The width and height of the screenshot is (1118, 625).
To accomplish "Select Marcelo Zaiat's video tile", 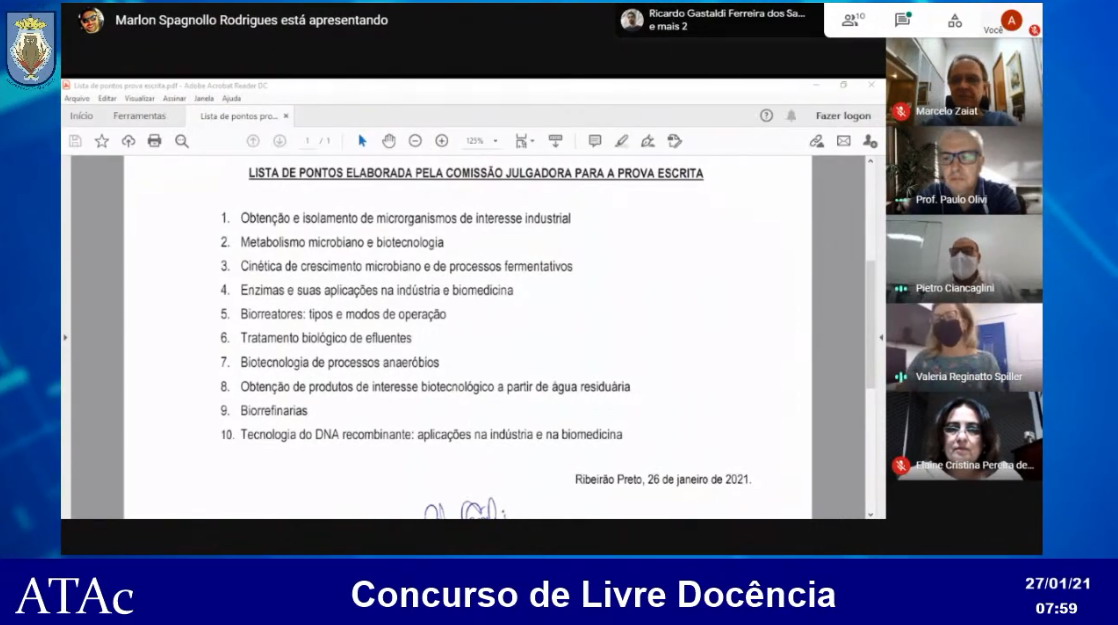I will coord(964,82).
